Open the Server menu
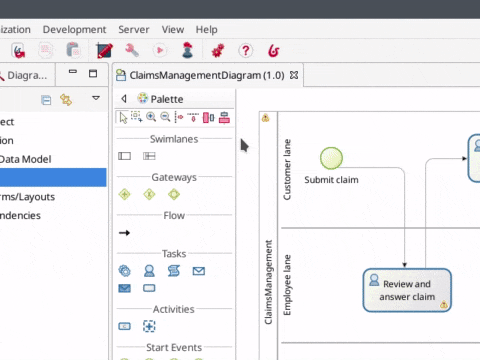 coord(134,29)
